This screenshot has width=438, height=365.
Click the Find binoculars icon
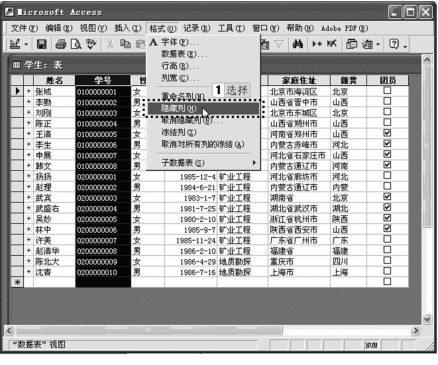point(298,44)
